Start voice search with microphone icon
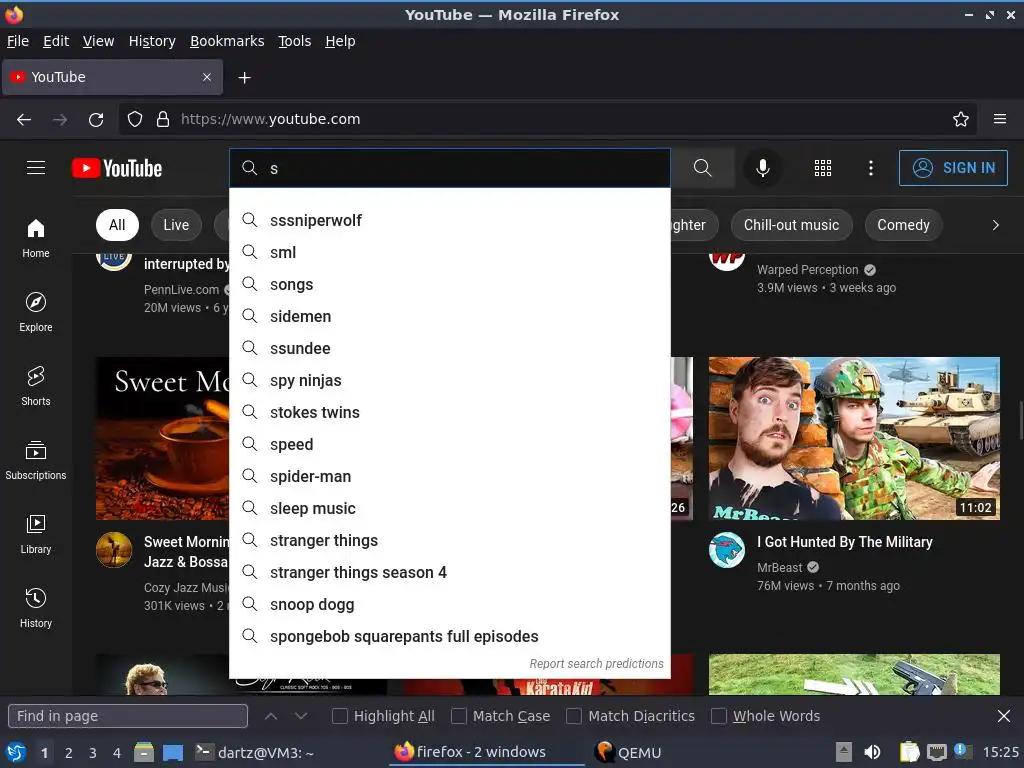 (x=762, y=168)
